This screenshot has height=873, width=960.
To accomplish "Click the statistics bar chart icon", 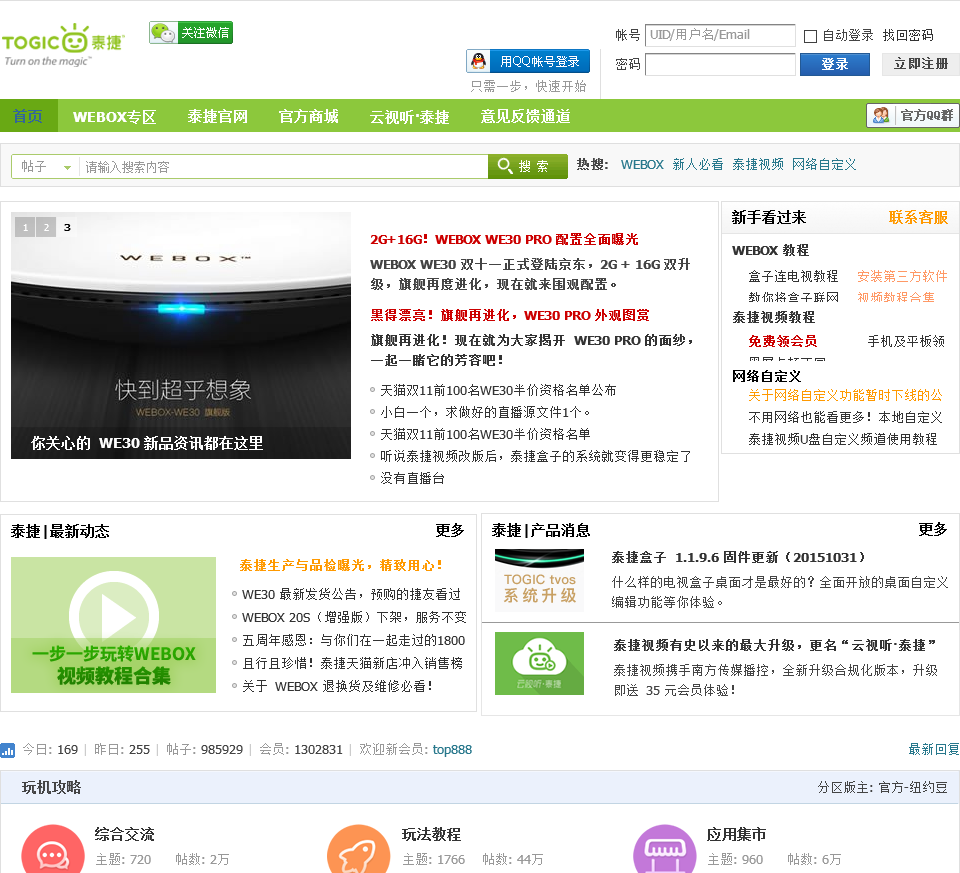I will pyautogui.click(x=8, y=750).
